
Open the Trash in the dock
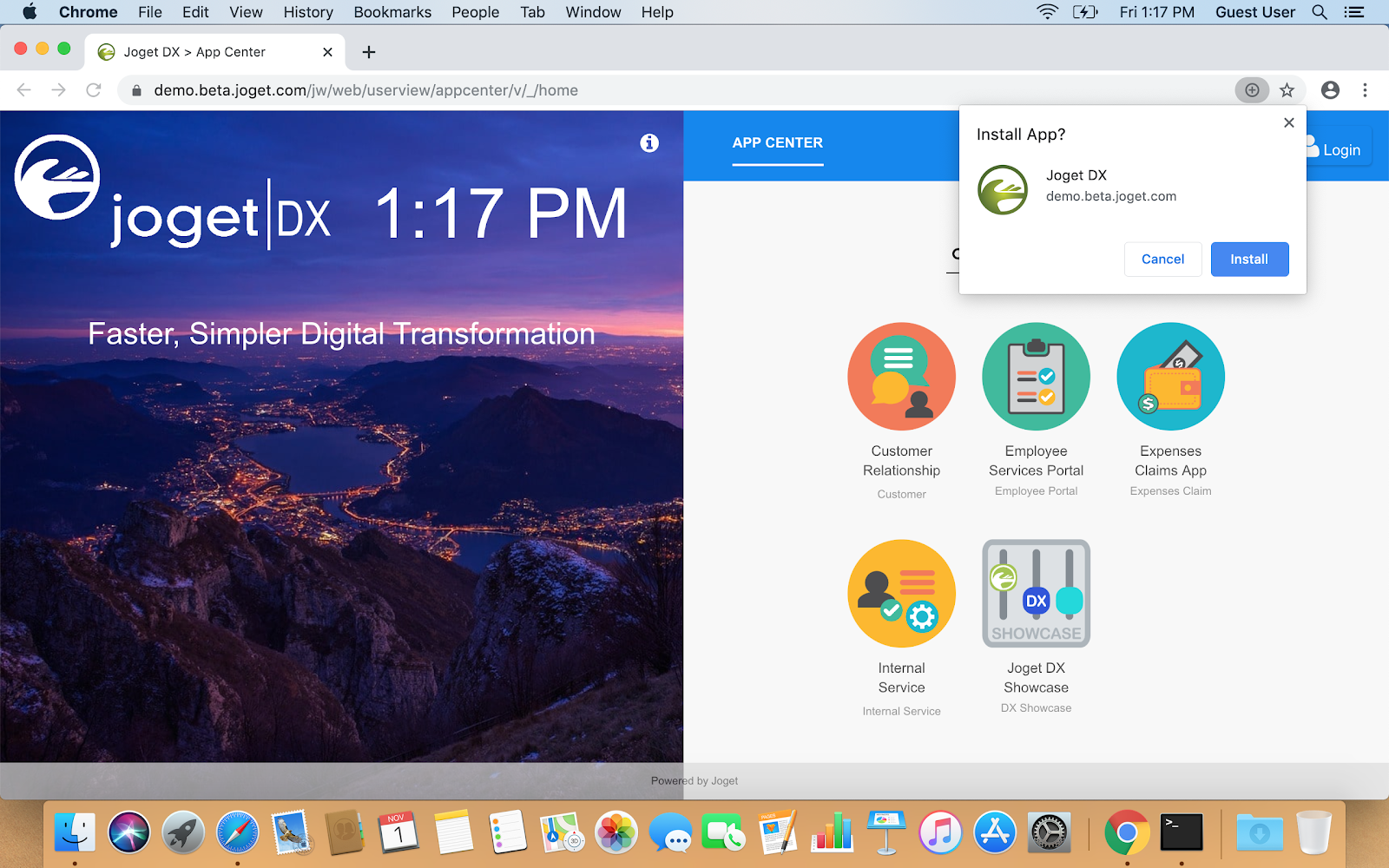click(1313, 833)
